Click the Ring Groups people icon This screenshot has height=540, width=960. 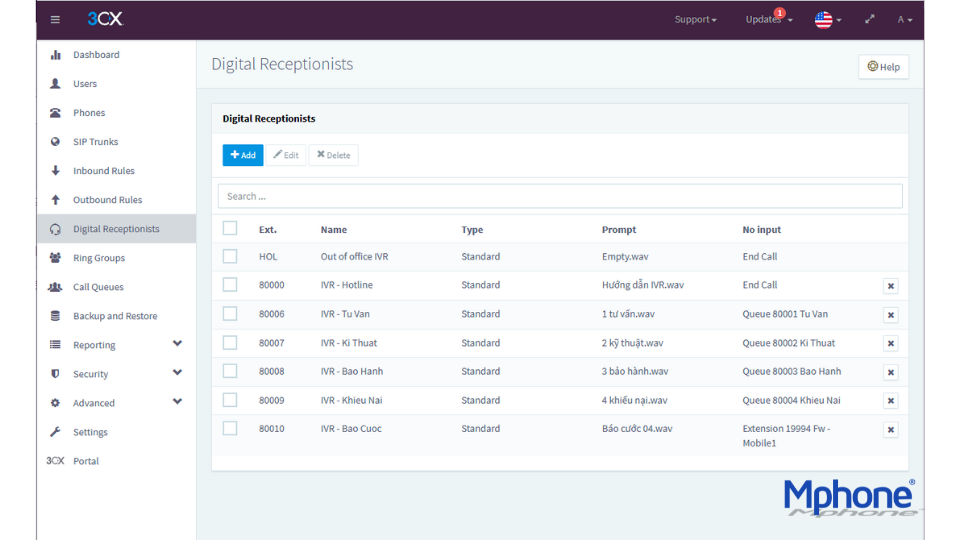click(55, 258)
